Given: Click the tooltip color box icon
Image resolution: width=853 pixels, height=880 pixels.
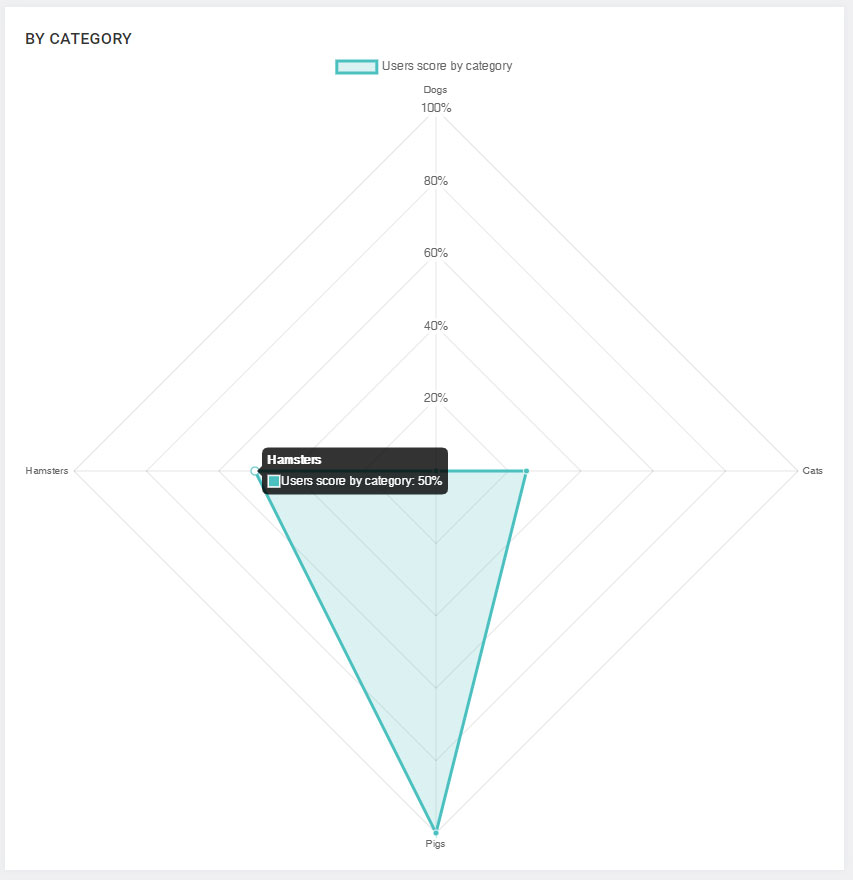Looking at the screenshot, I should click(x=274, y=481).
